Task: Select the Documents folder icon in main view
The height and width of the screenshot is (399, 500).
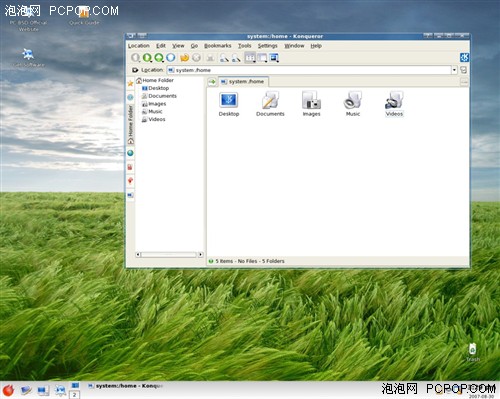Action: point(270,104)
